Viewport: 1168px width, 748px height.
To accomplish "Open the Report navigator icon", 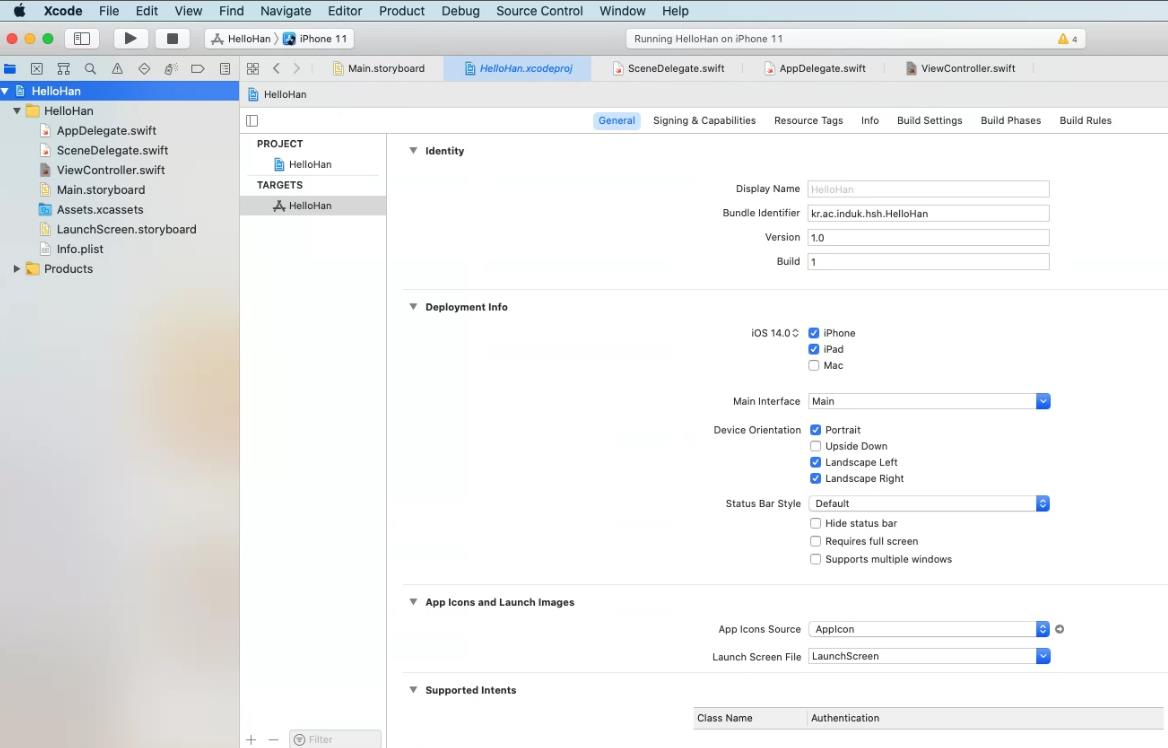I will coord(224,69).
